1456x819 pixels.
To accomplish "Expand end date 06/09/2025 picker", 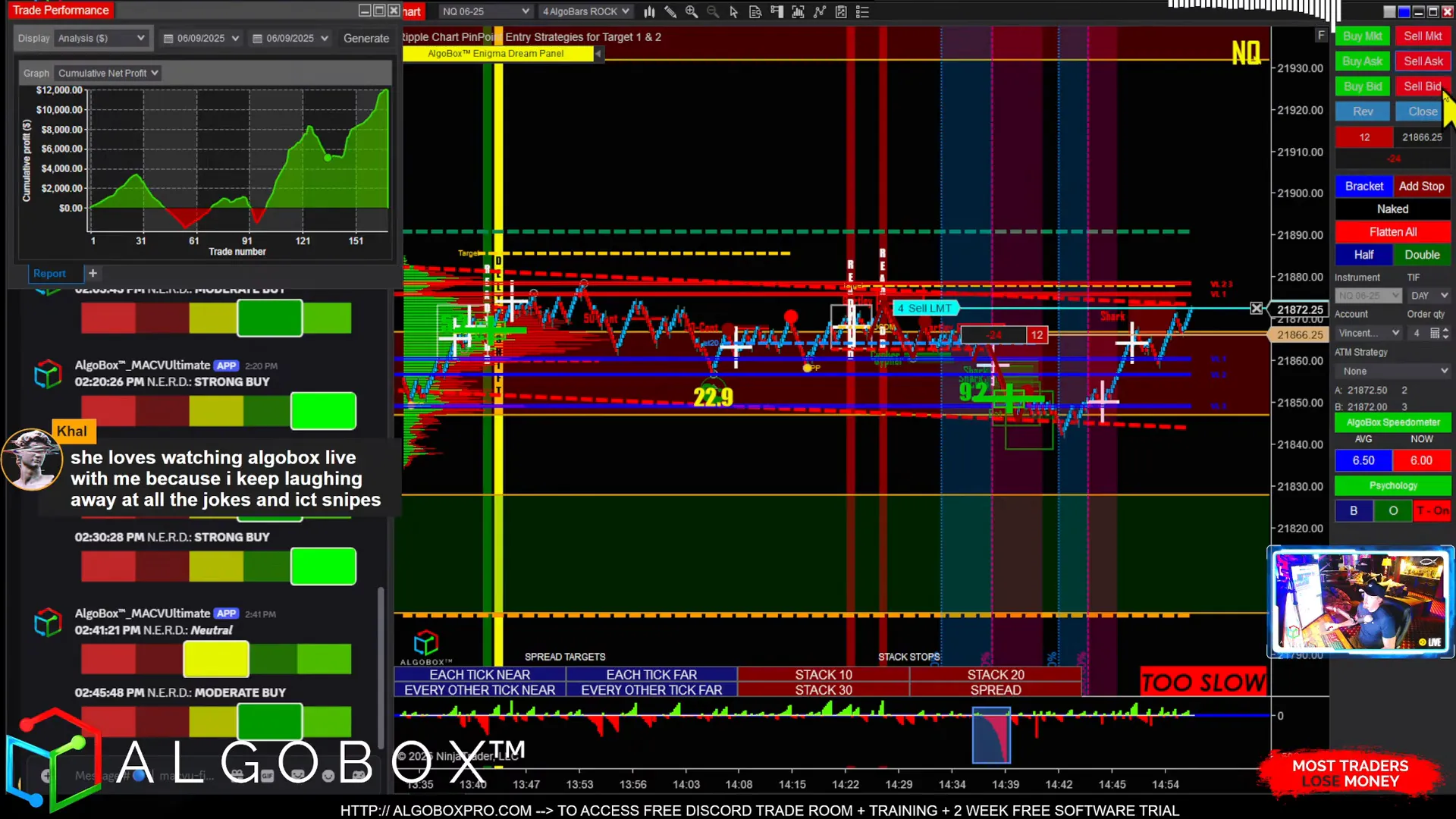I will click(325, 38).
